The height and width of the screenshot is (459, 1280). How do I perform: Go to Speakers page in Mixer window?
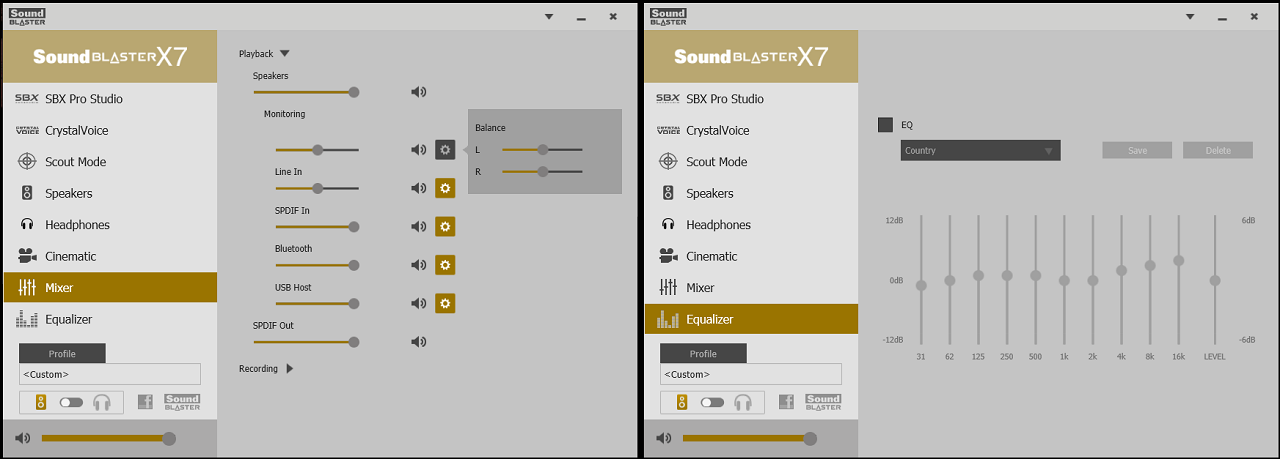point(110,193)
